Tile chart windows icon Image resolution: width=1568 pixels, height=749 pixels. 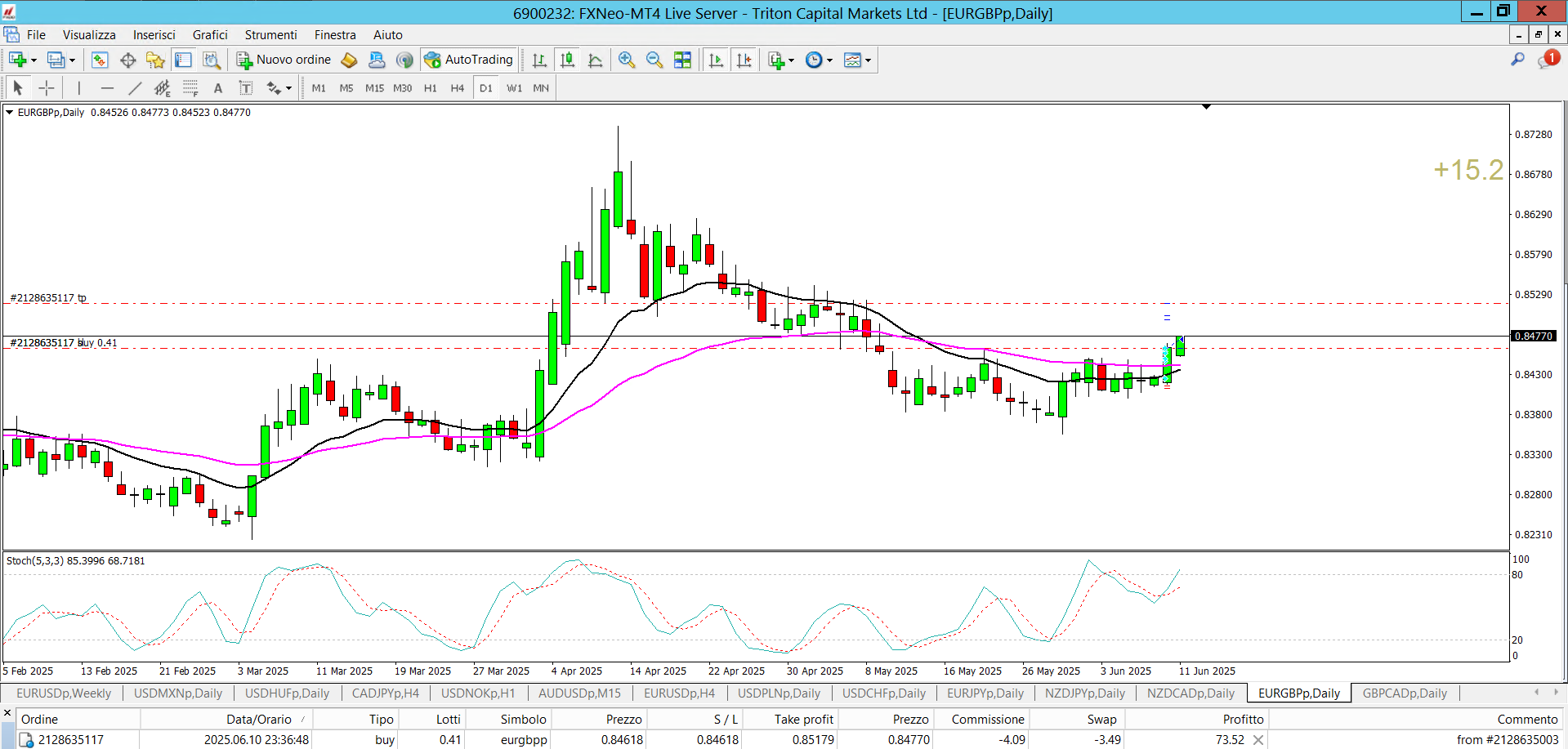click(682, 60)
